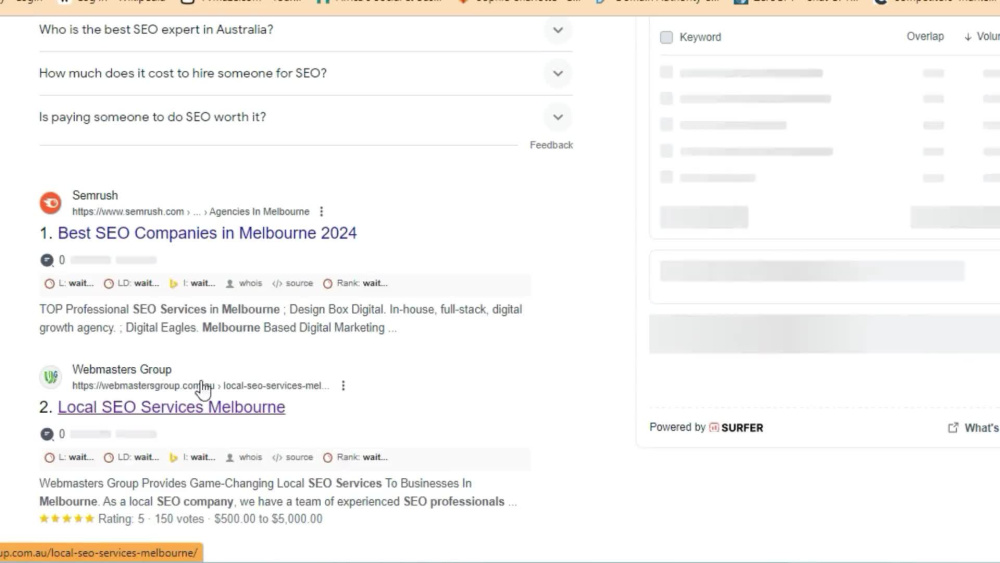Click the Semrush favicon icon

[50, 203]
